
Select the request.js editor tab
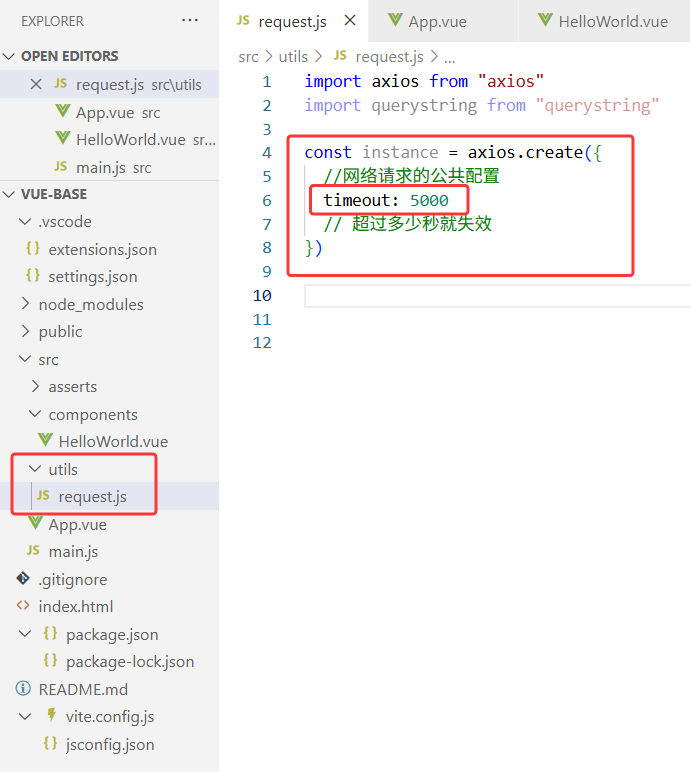(x=293, y=21)
